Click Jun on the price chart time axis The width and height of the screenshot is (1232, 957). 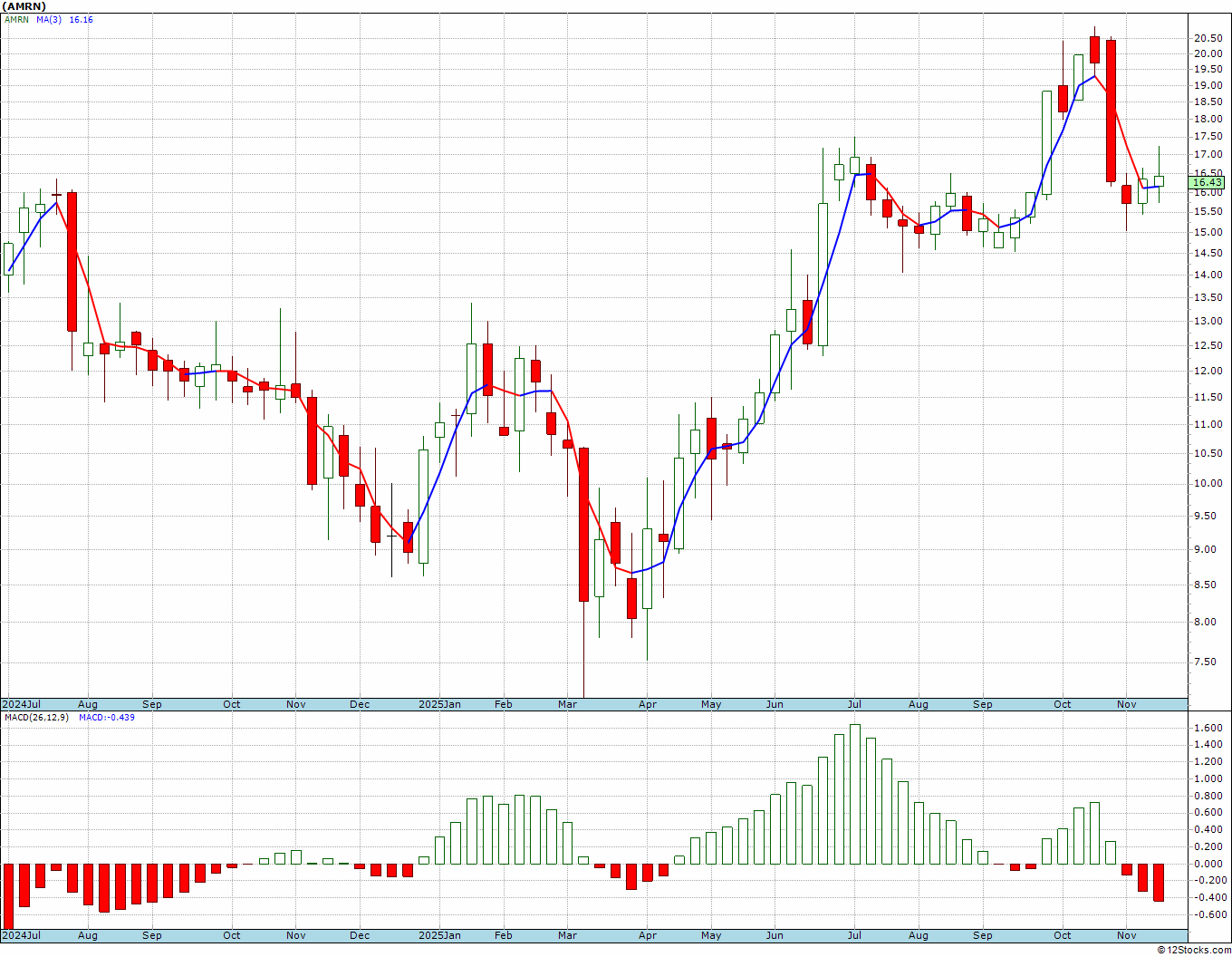[775, 705]
